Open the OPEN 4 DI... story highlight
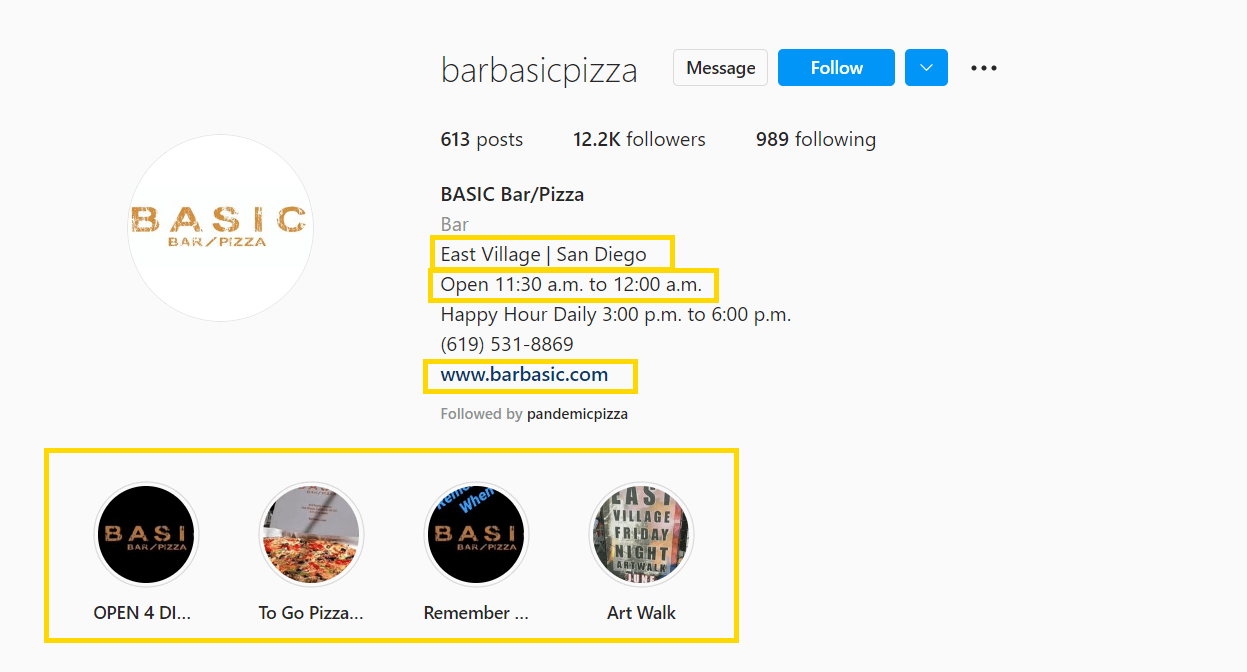 (146, 534)
